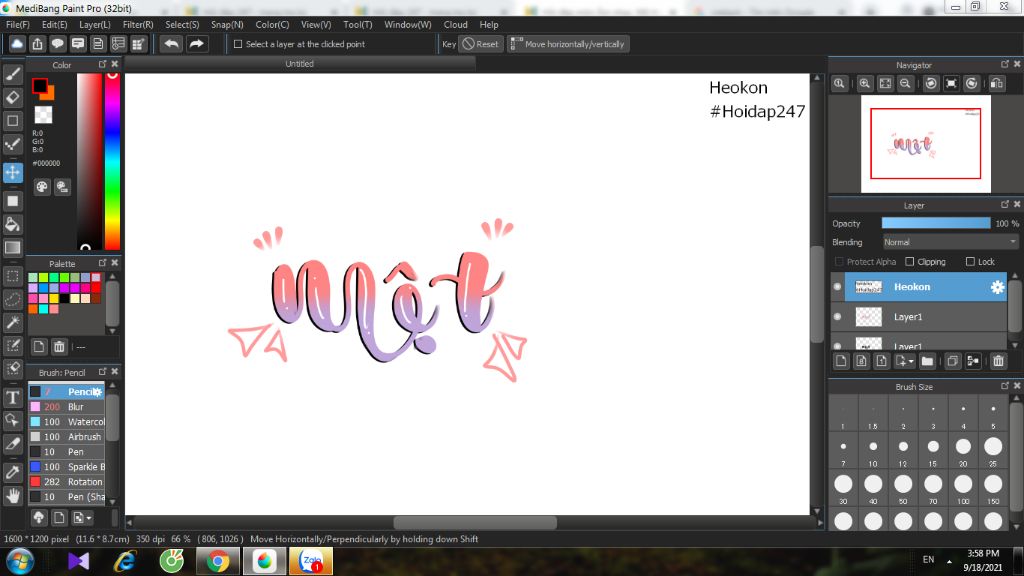The height and width of the screenshot is (576, 1024).
Task: Hide the Heokon layer
Action: tap(837, 287)
